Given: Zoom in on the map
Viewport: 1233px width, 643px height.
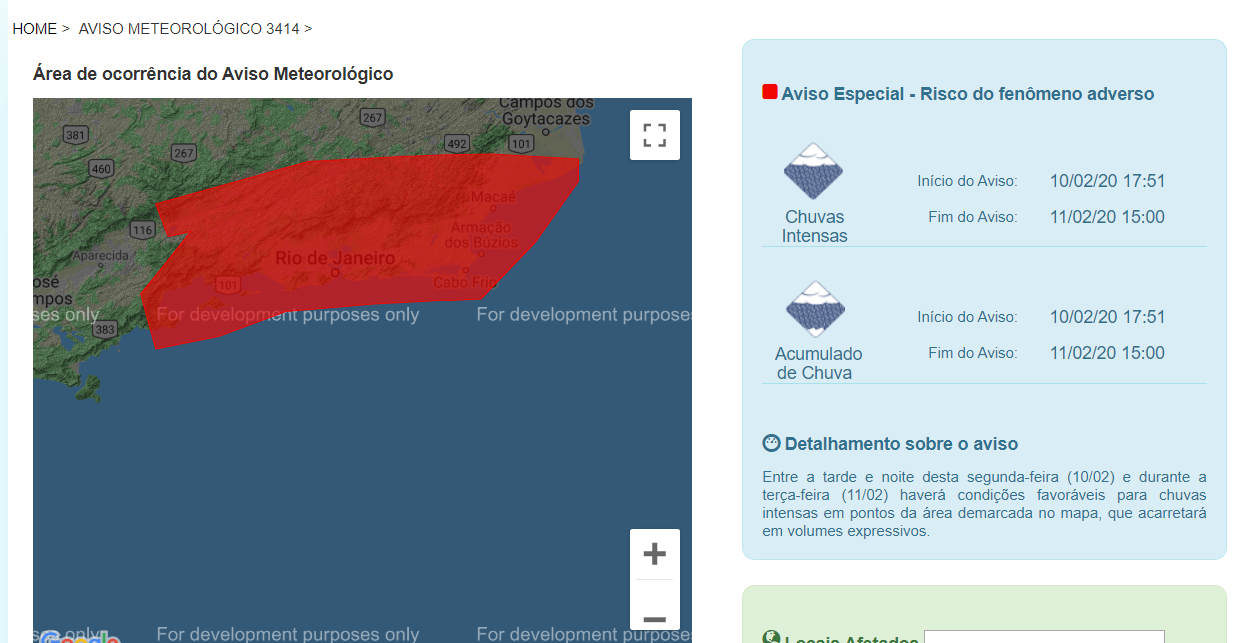Looking at the screenshot, I should point(654,554).
